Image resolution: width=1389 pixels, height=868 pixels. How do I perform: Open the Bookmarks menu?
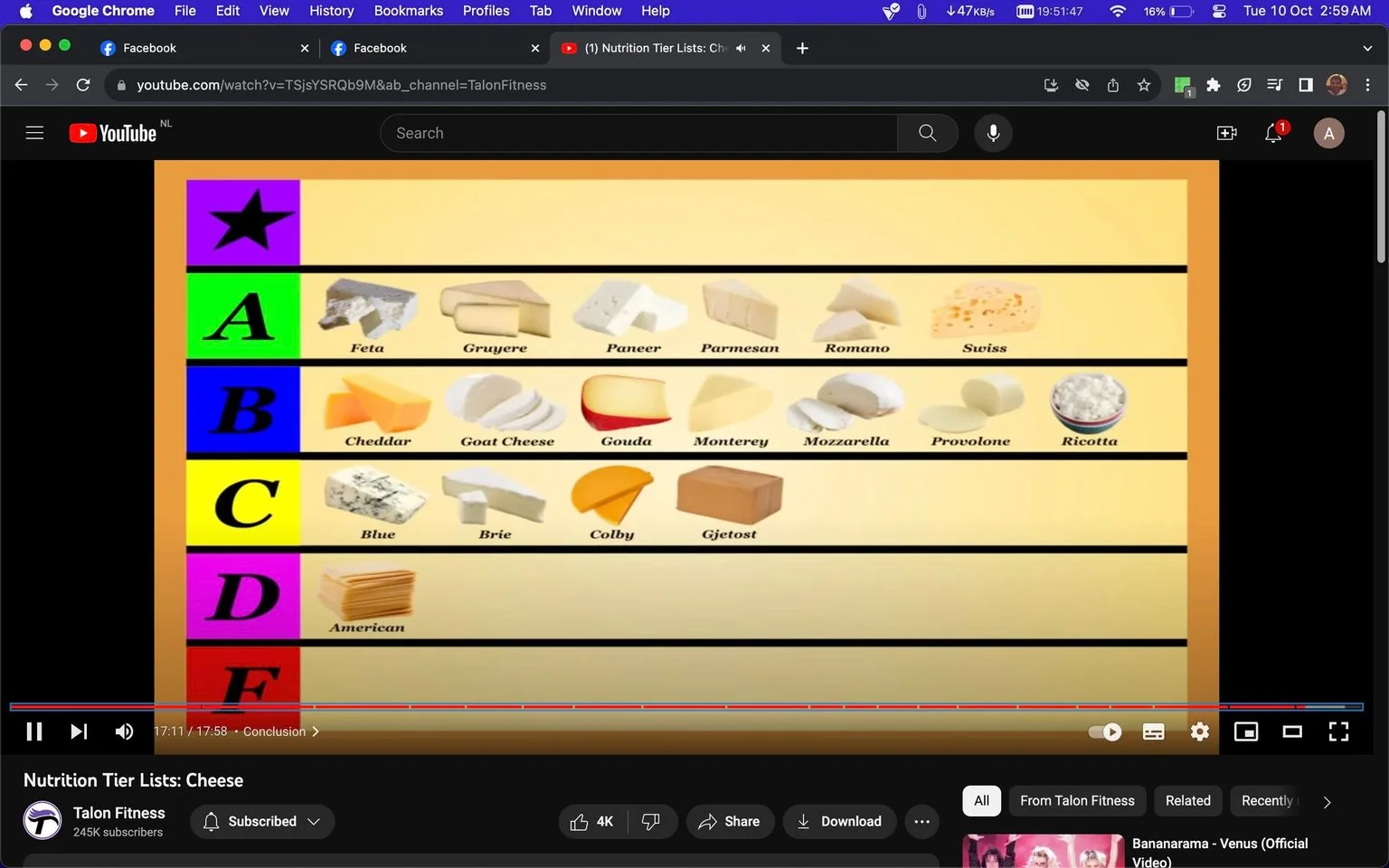[x=408, y=11]
